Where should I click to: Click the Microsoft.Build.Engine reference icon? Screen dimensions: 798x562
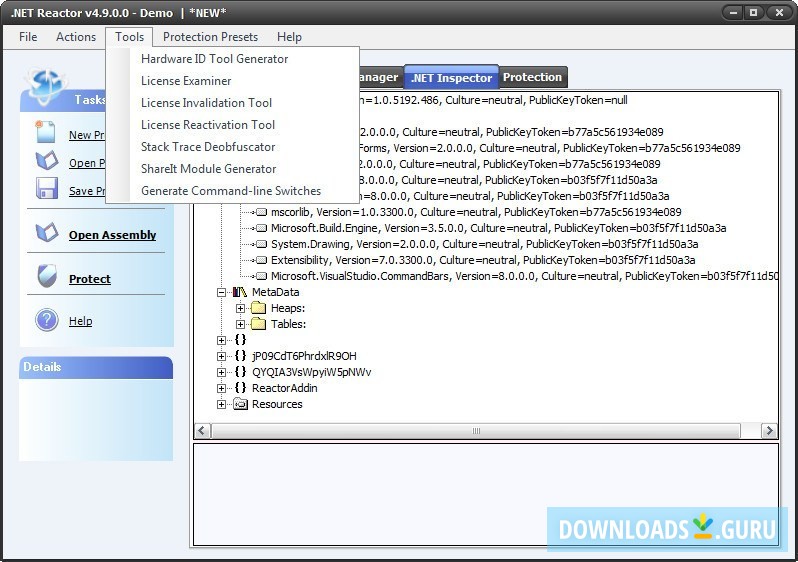pyautogui.click(x=261, y=228)
